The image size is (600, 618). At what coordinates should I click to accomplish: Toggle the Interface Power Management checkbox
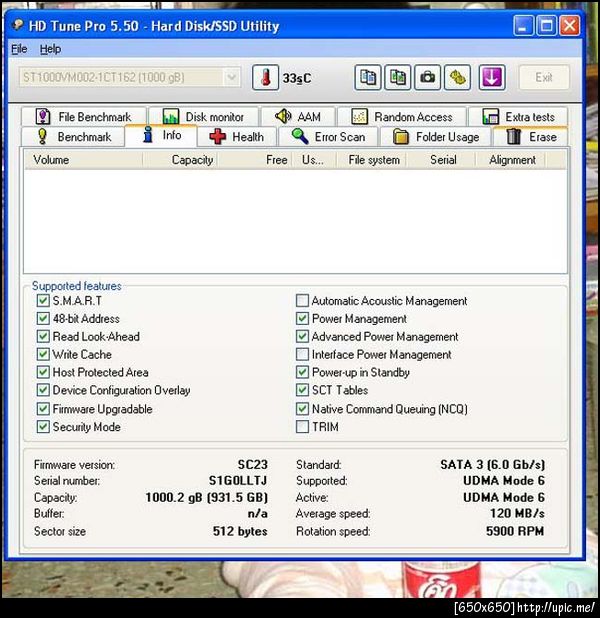click(x=302, y=354)
